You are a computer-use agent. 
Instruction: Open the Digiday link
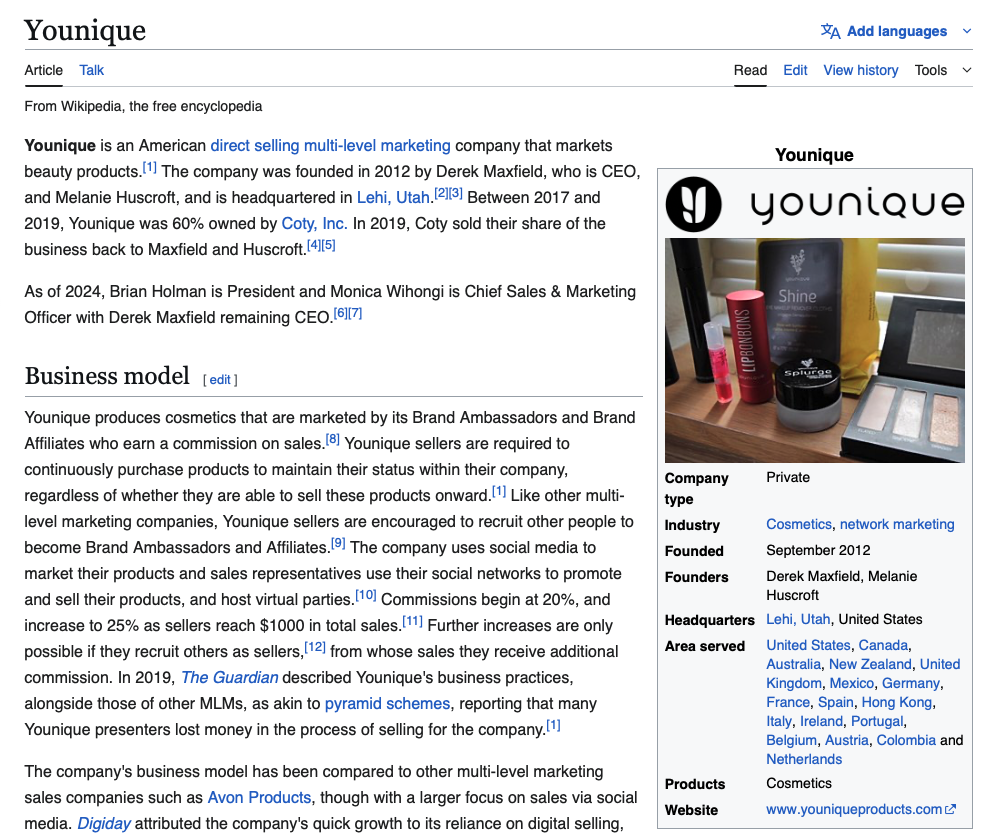[104, 824]
